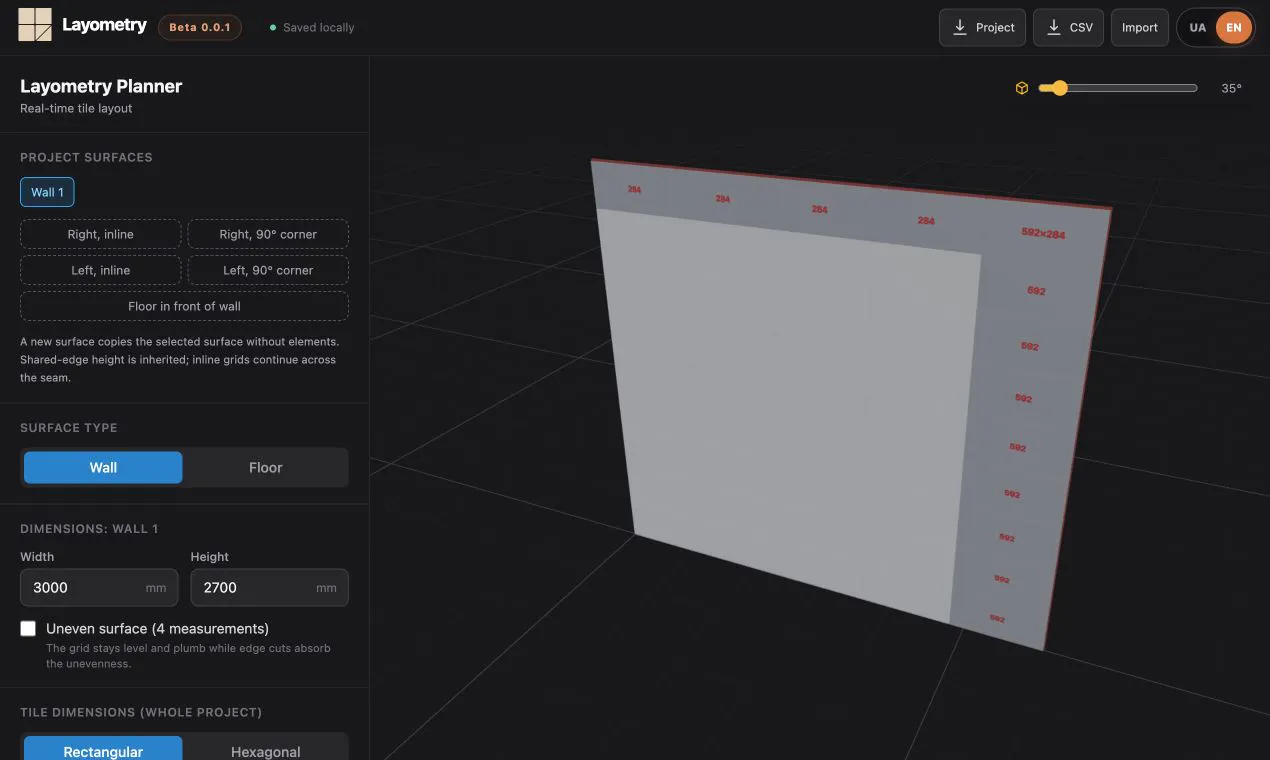
Task: Set surface type to Wall
Action: 103,467
